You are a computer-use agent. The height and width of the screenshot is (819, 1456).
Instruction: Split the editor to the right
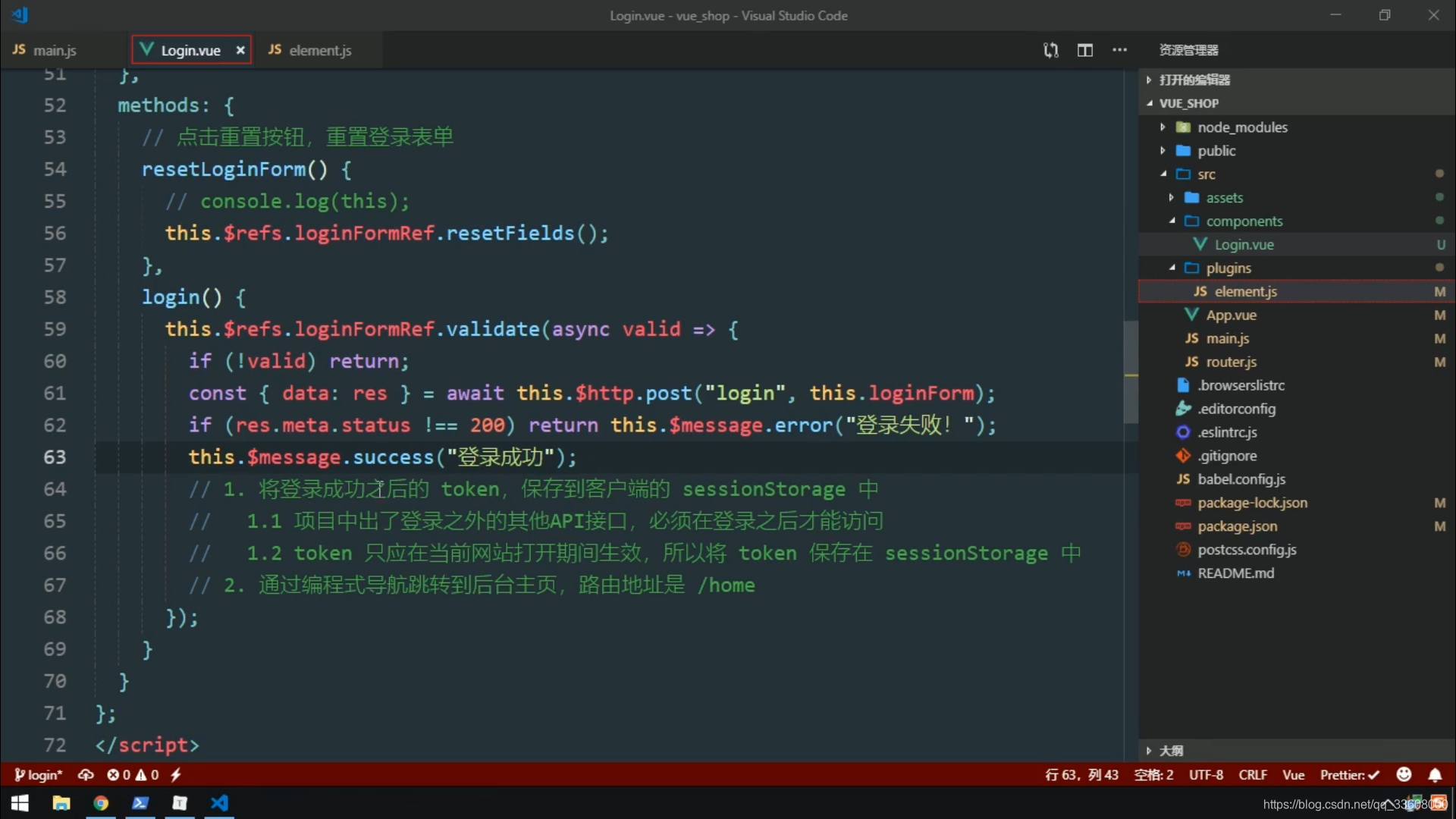pyautogui.click(x=1085, y=50)
